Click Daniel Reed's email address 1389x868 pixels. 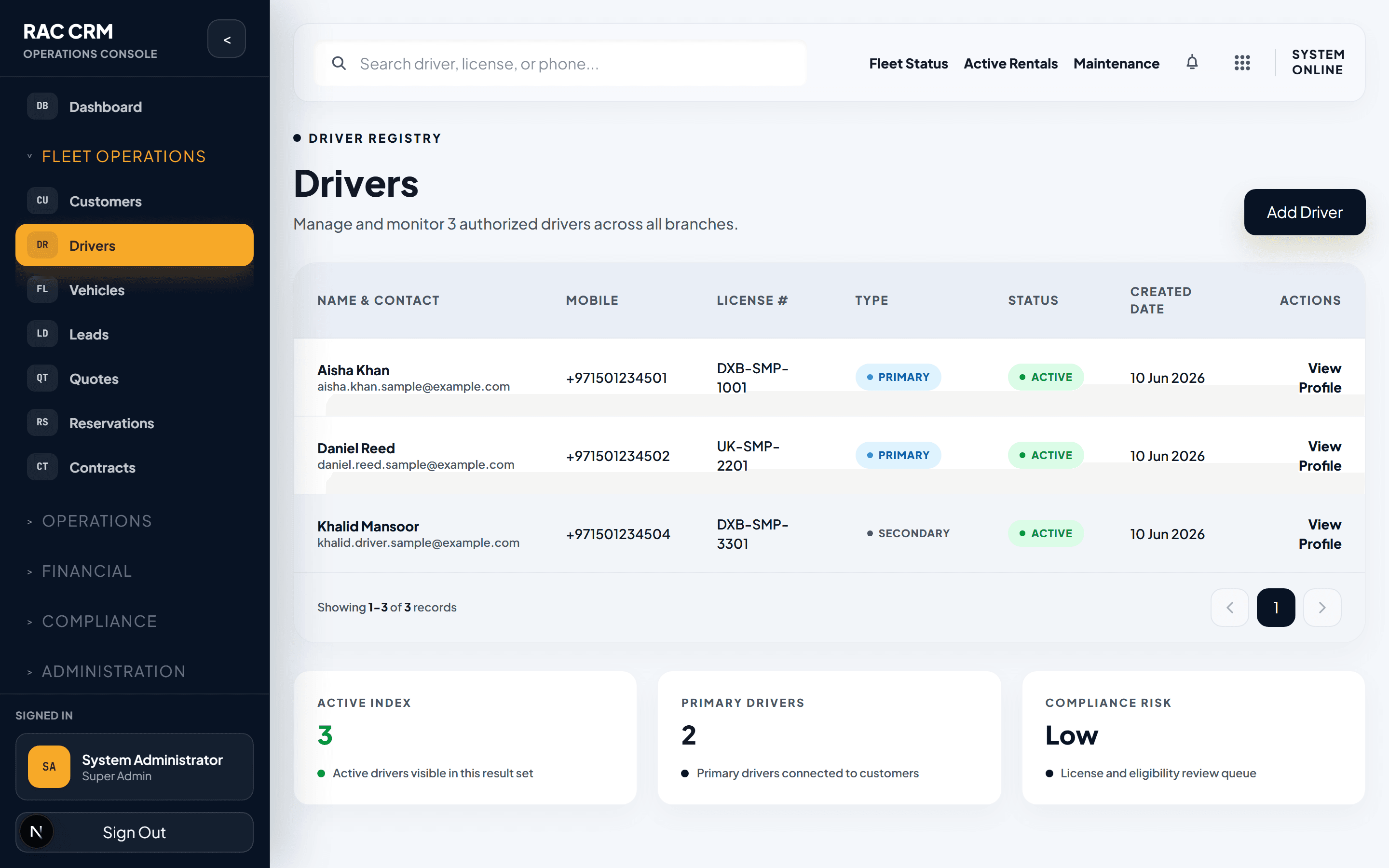pyautogui.click(x=416, y=464)
